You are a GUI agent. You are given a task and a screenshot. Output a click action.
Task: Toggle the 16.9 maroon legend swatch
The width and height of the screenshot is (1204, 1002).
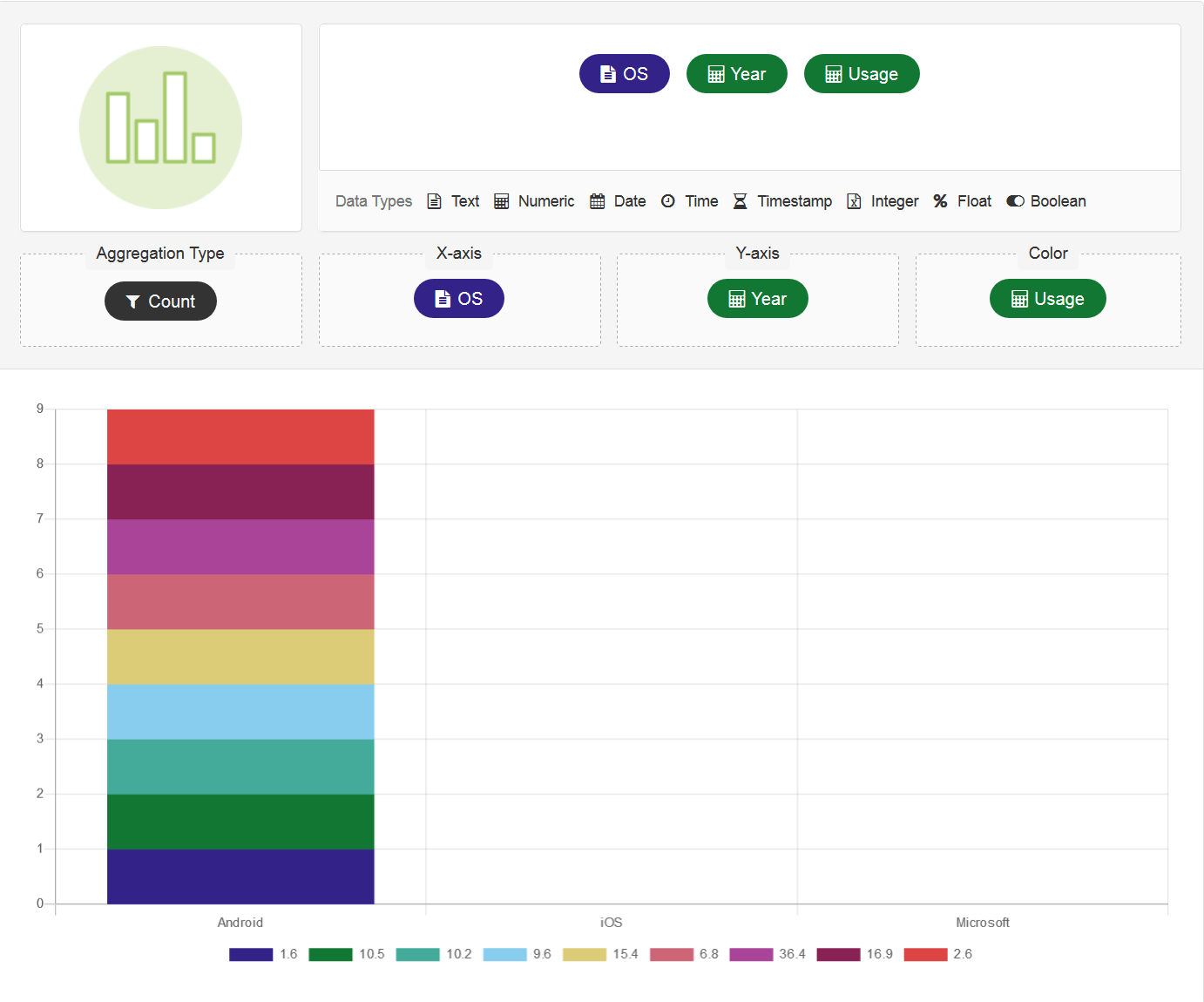838,954
